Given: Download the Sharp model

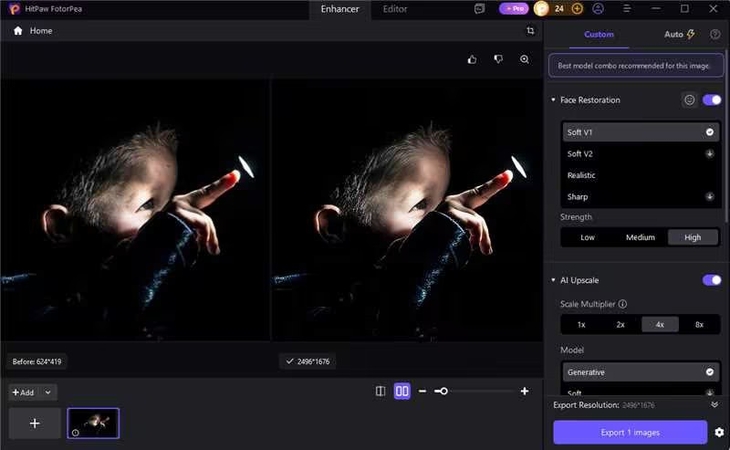Looking at the screenshot, I should coord(710,196).
